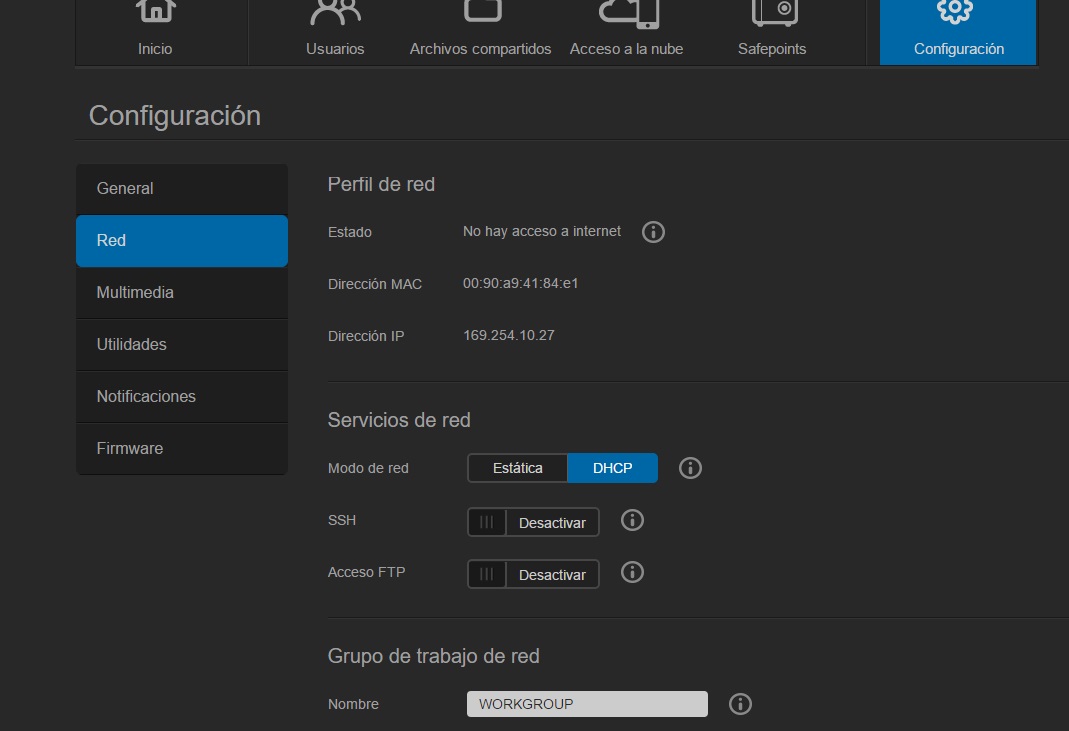Screen dimensions: 1069x731
Task: Open the Safepoints vault icon
Action: pyautogui.click(x=772, y=12)
